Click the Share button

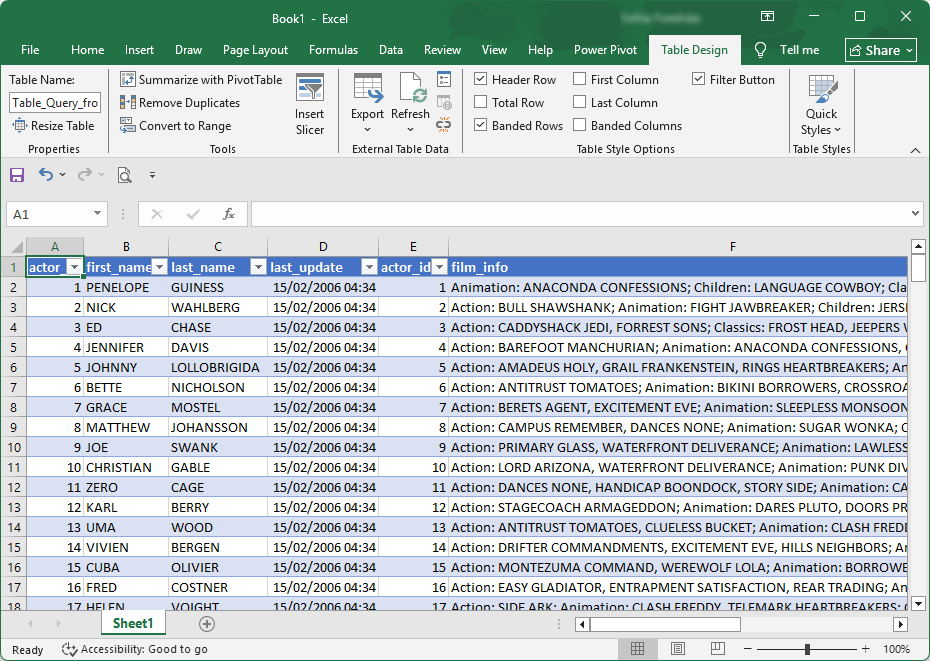click(880, 49)
